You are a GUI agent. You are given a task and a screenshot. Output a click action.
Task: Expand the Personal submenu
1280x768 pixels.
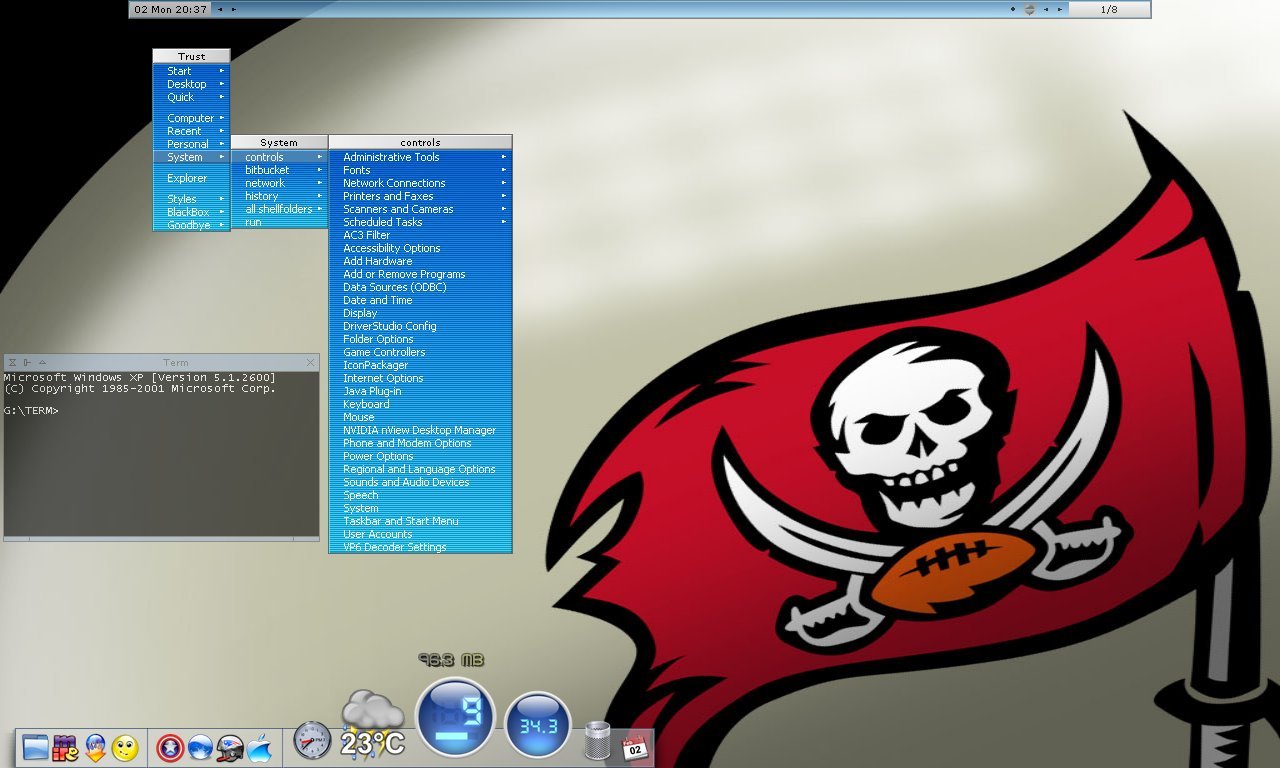tap(191, 144)
